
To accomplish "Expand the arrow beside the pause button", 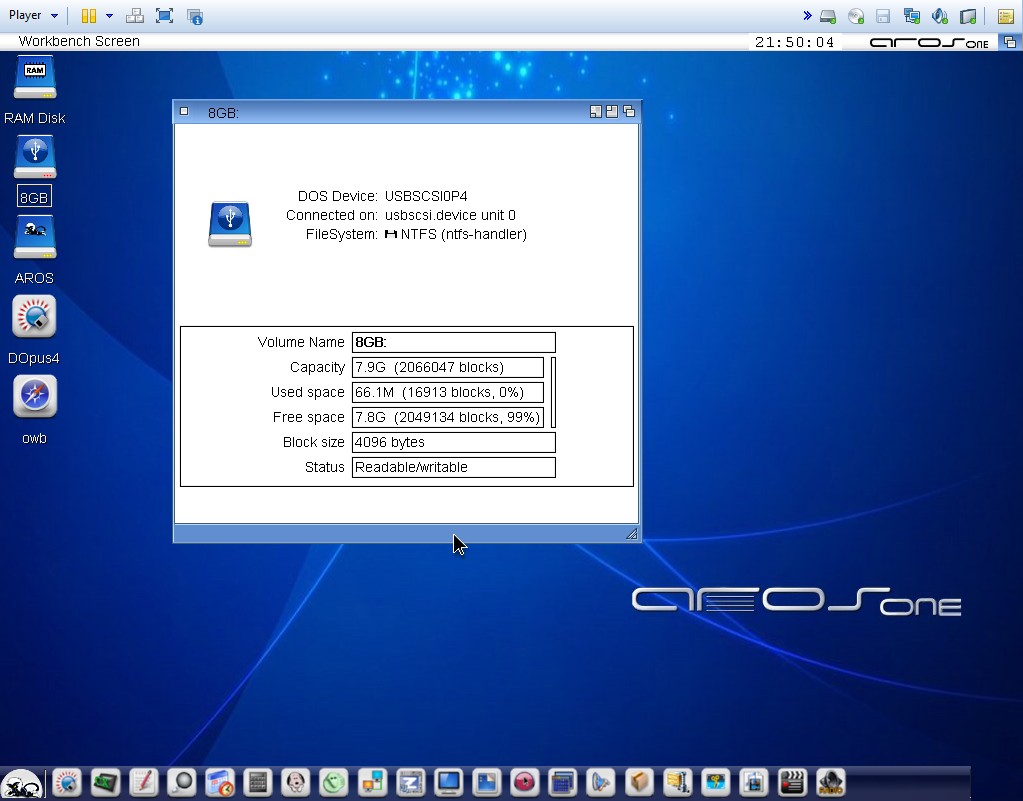I will pyautogui.click(x=109, y=16).
